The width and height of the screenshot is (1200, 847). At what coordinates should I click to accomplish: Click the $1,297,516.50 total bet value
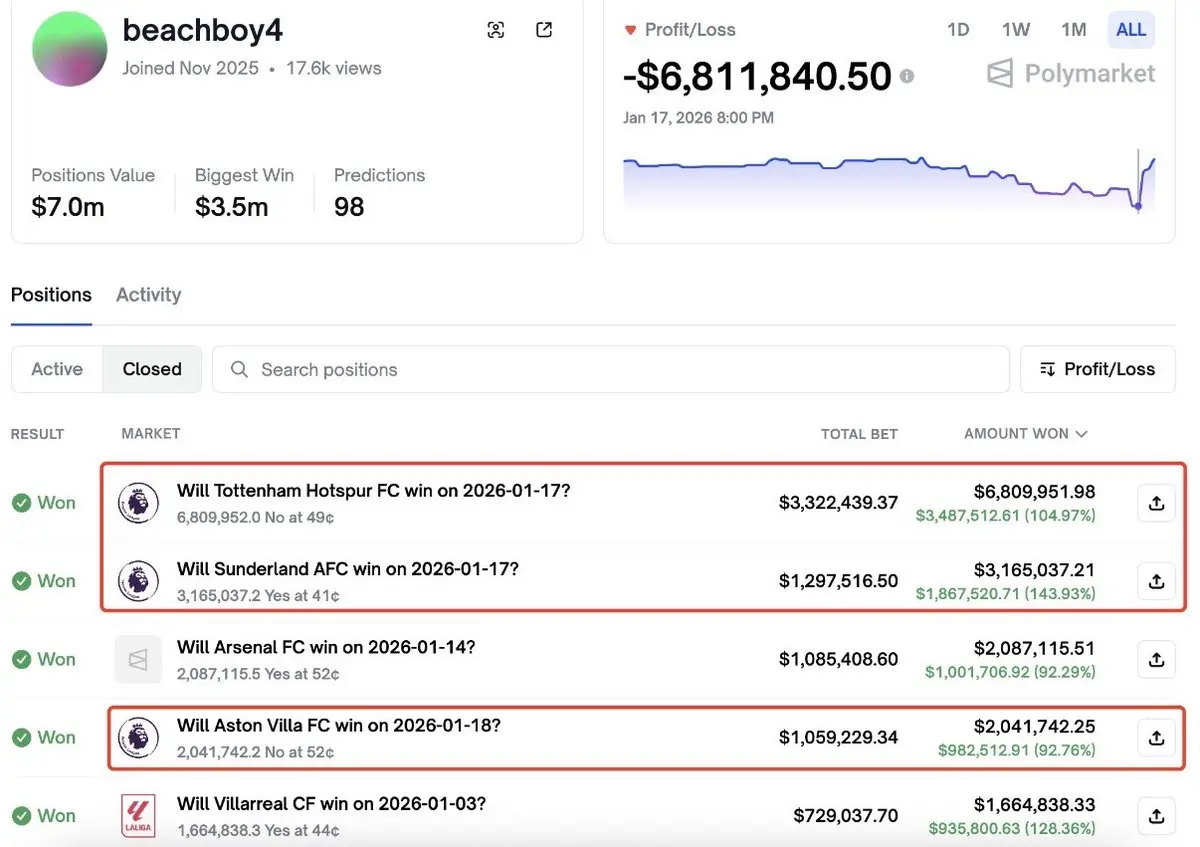tap(838, 581)
